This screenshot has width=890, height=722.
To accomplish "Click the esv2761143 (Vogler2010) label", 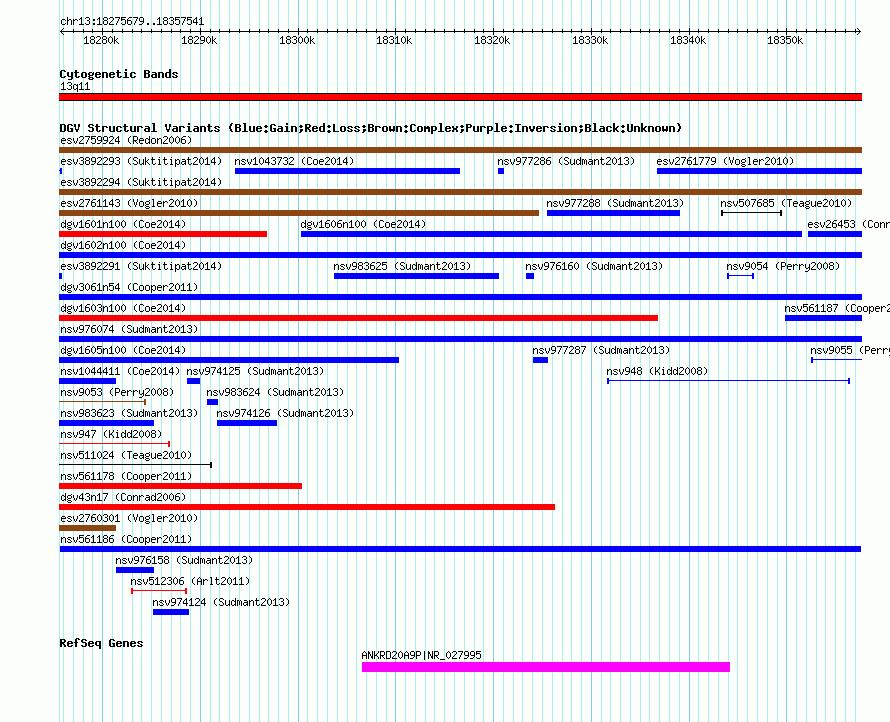I will [x=129, y=203].
